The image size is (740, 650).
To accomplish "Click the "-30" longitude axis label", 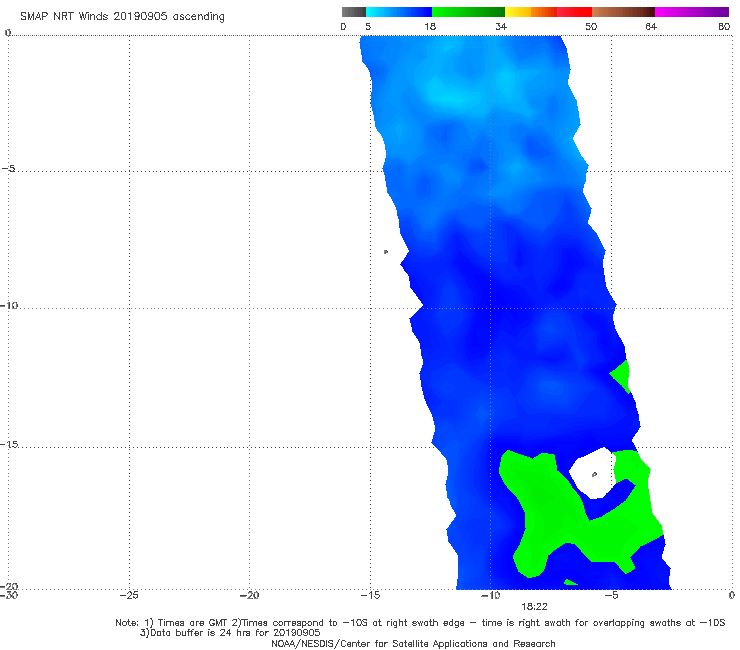I will 9,595.
